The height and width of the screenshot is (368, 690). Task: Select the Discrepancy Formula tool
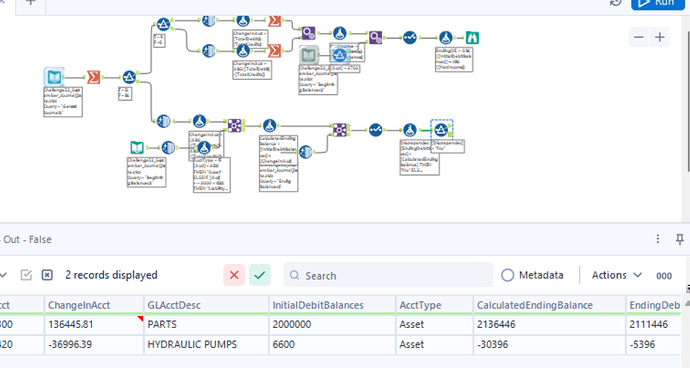pyautogui.click(x=410, y=130)
